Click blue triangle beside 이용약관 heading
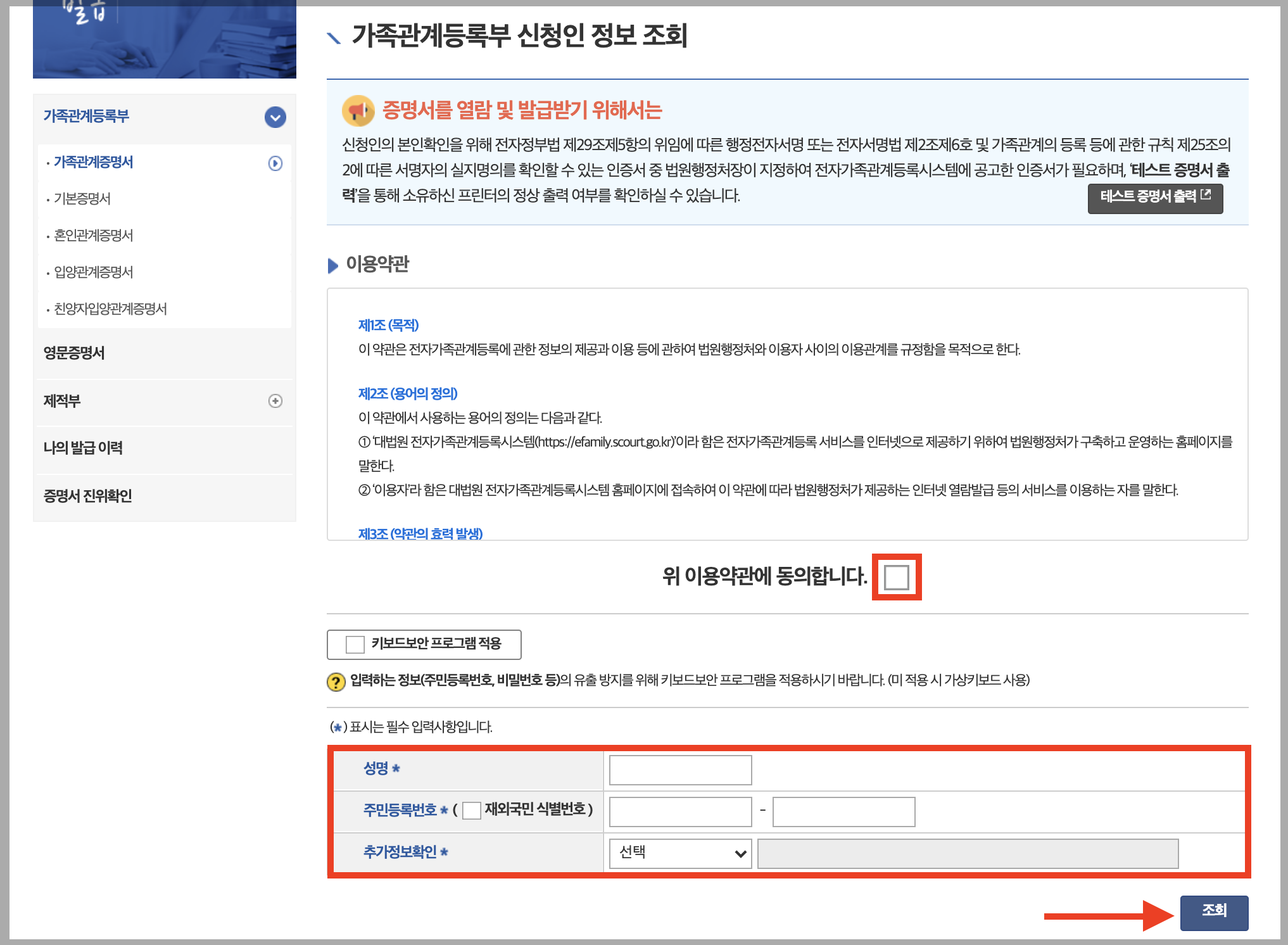The height and width of the screenshot is (945, 1288). [x=333, y=265]
